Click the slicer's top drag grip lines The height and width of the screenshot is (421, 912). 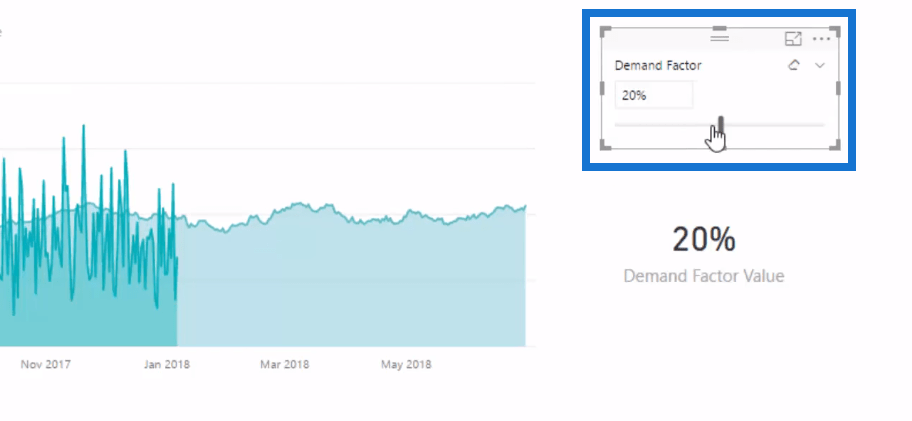tap(719, 37)
